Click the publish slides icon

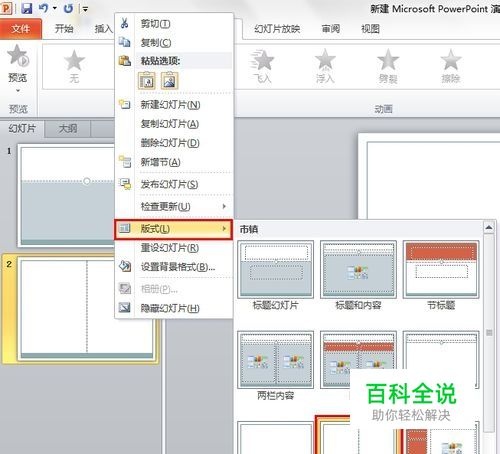tap(125, 184)
